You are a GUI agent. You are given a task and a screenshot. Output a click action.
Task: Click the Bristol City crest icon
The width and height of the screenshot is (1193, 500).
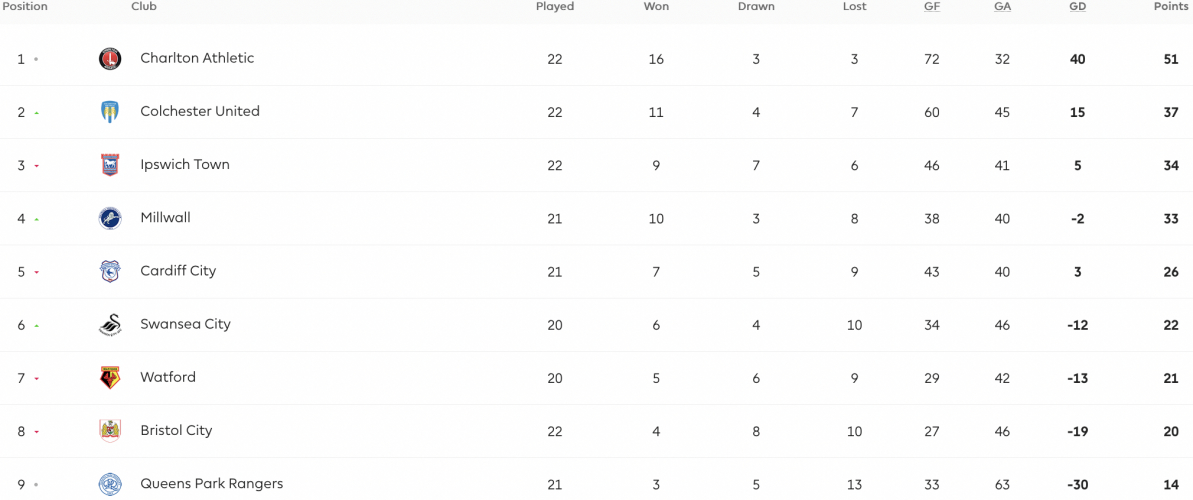[110, 432]
